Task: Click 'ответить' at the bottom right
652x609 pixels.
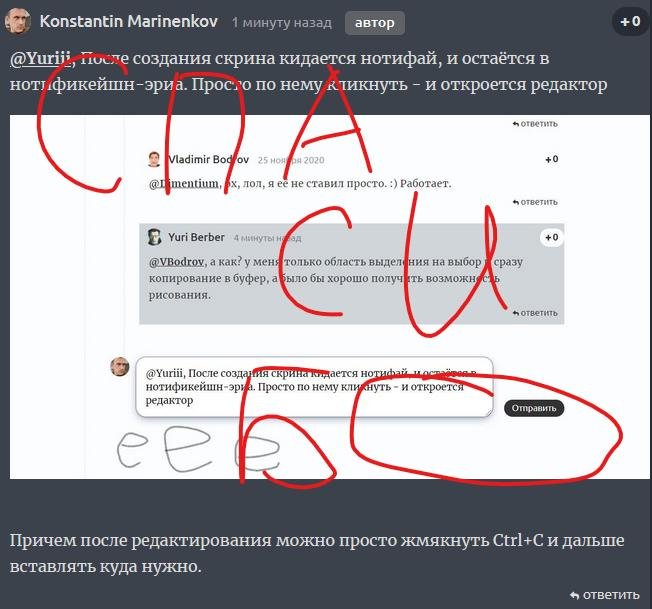Action: pyautogui.click(x=605, y=595)
